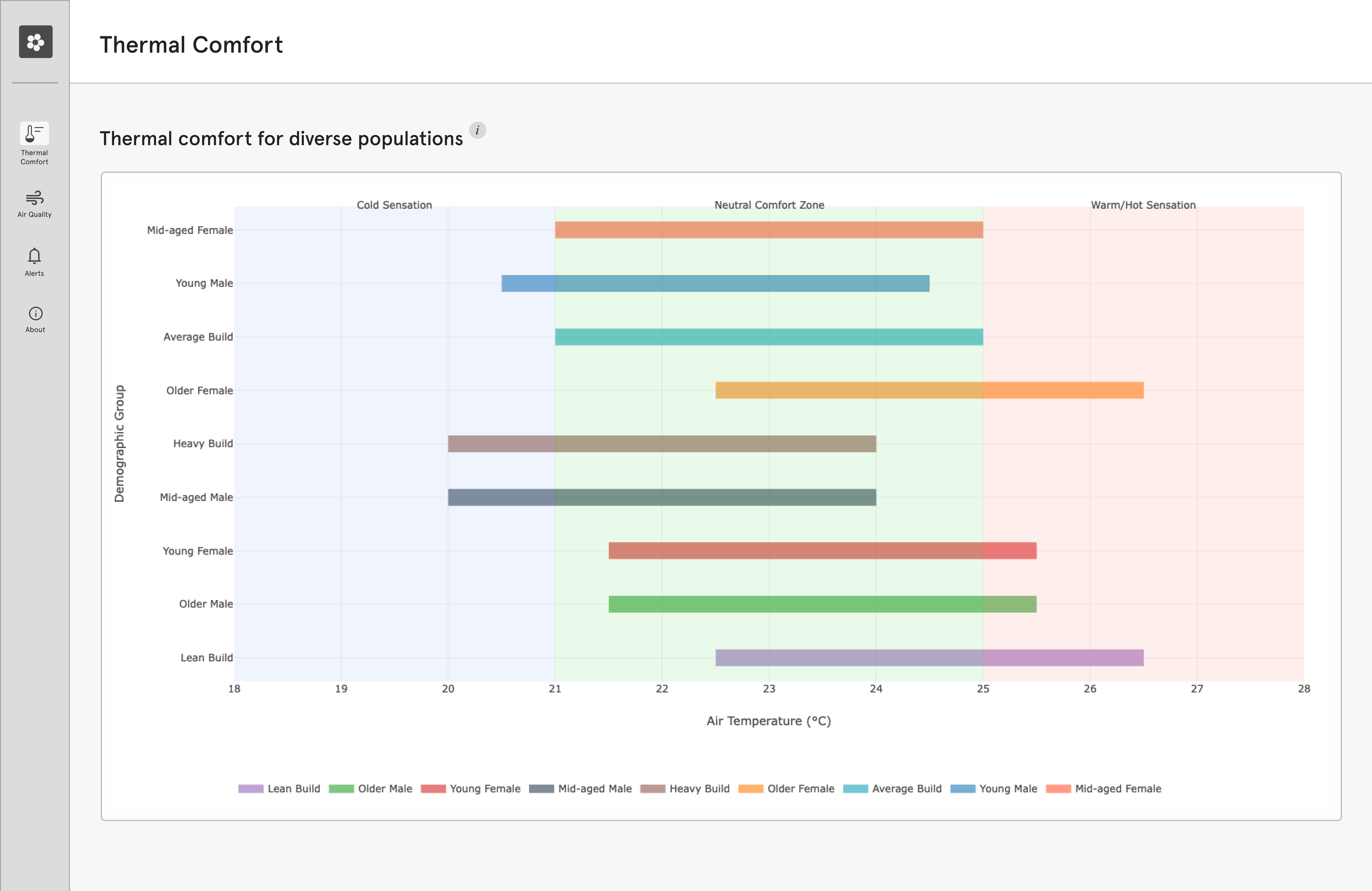Viewport: 1372px width, 891px height.
Task: Toggle Lean Build legend entry
Action: [x=279, y=788]
